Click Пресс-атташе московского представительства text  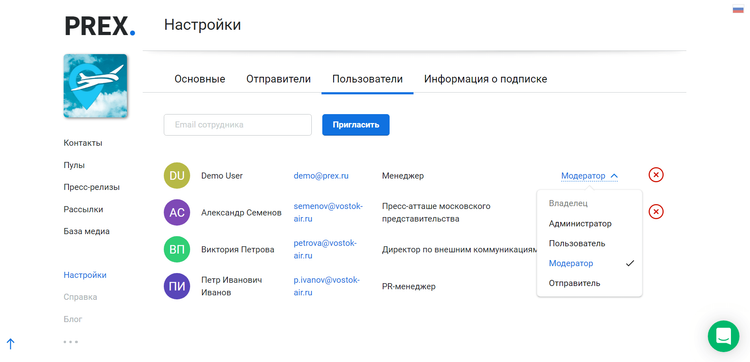[x=436, y=212]
